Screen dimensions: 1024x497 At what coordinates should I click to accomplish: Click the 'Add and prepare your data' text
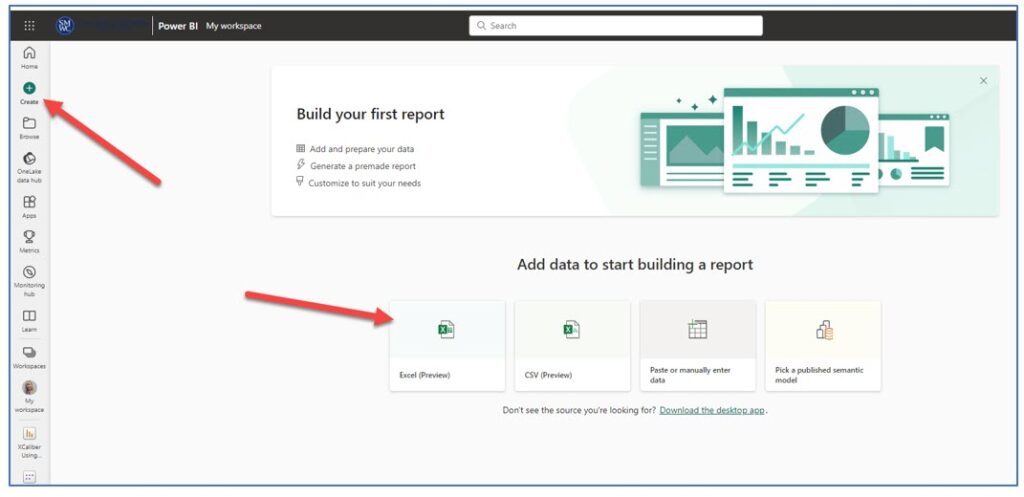pos(362,149)
